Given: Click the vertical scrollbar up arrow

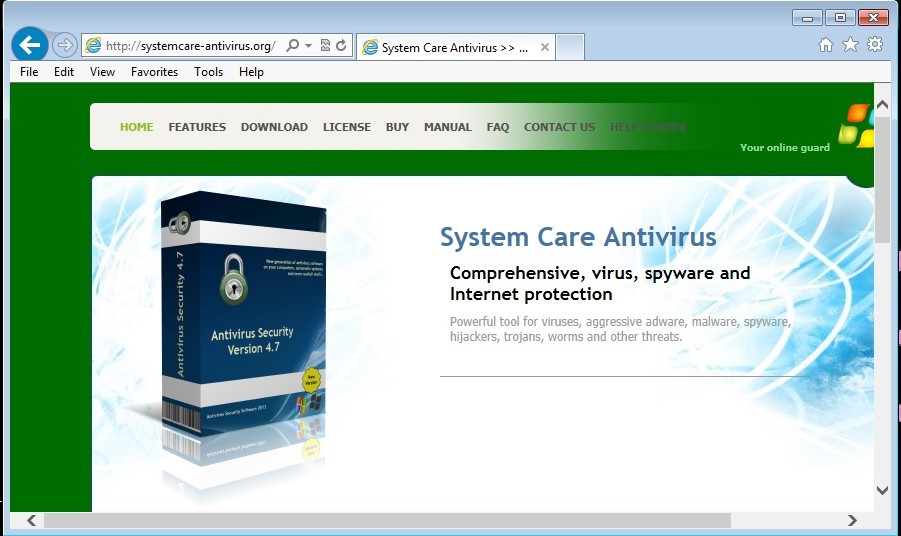Looking at the screenshot, I should click(882, 105).
